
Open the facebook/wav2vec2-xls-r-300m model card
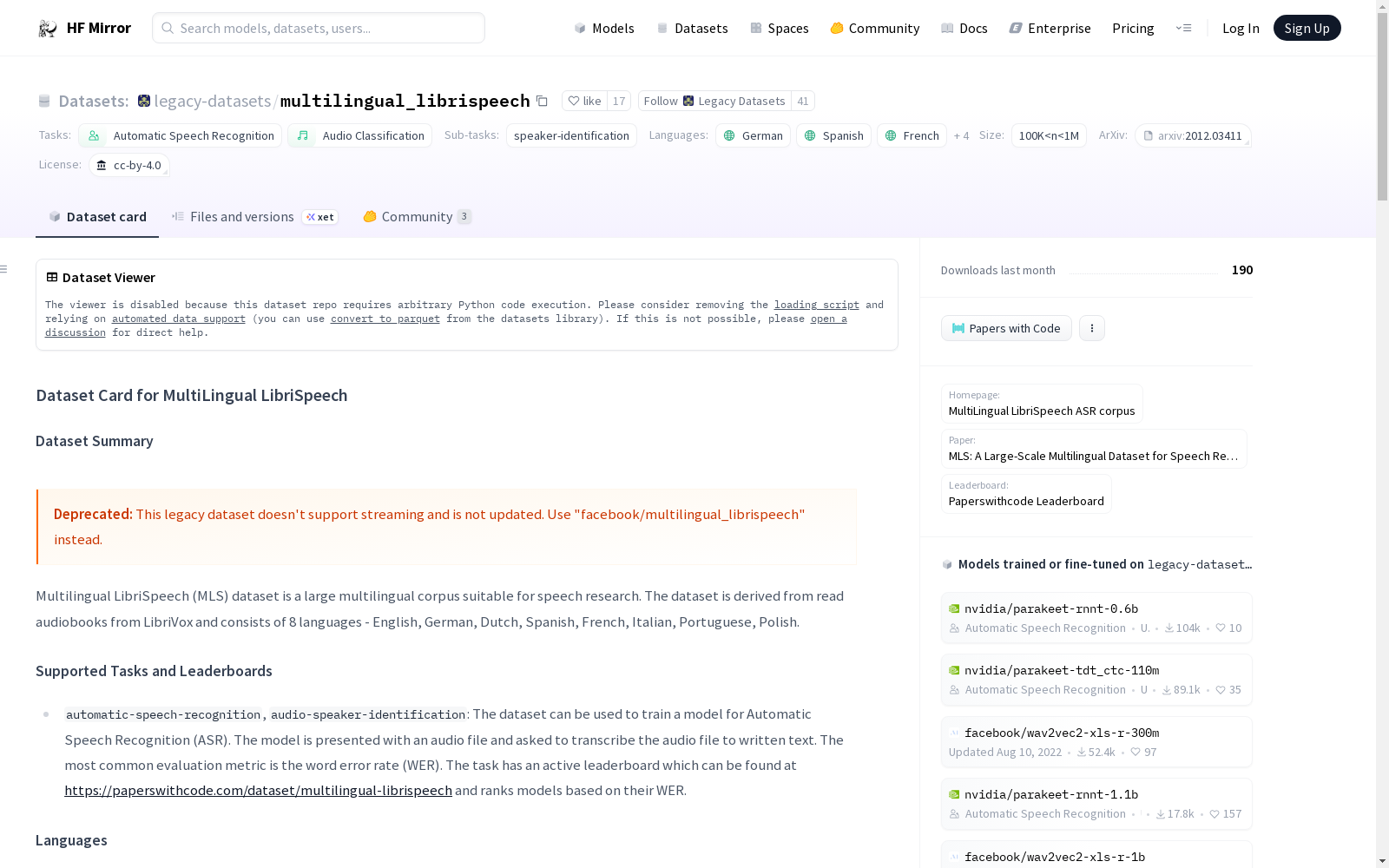pyautogui.click(x=1096, y=742)
